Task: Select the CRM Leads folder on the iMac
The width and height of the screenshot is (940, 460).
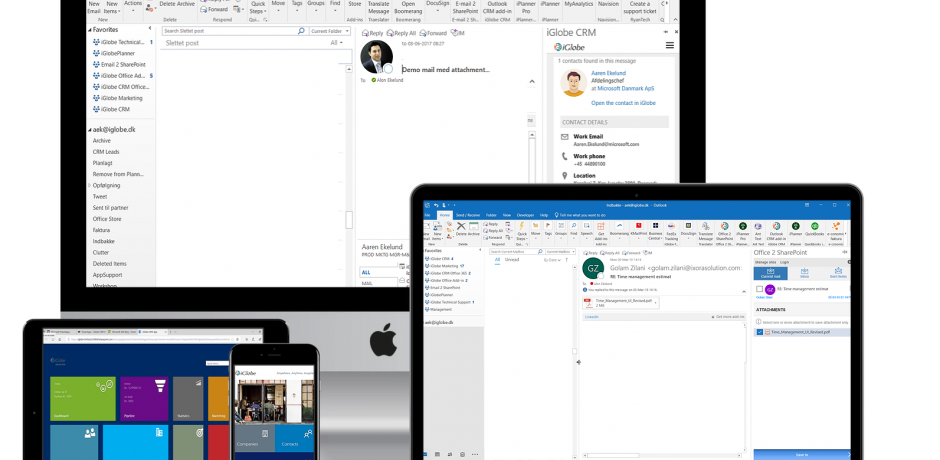Action: 106,152
